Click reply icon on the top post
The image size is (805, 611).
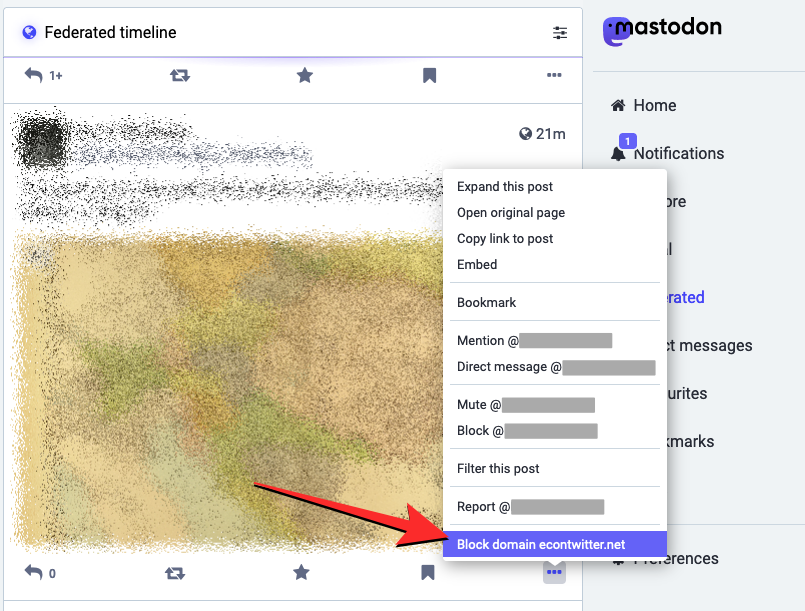34,75
